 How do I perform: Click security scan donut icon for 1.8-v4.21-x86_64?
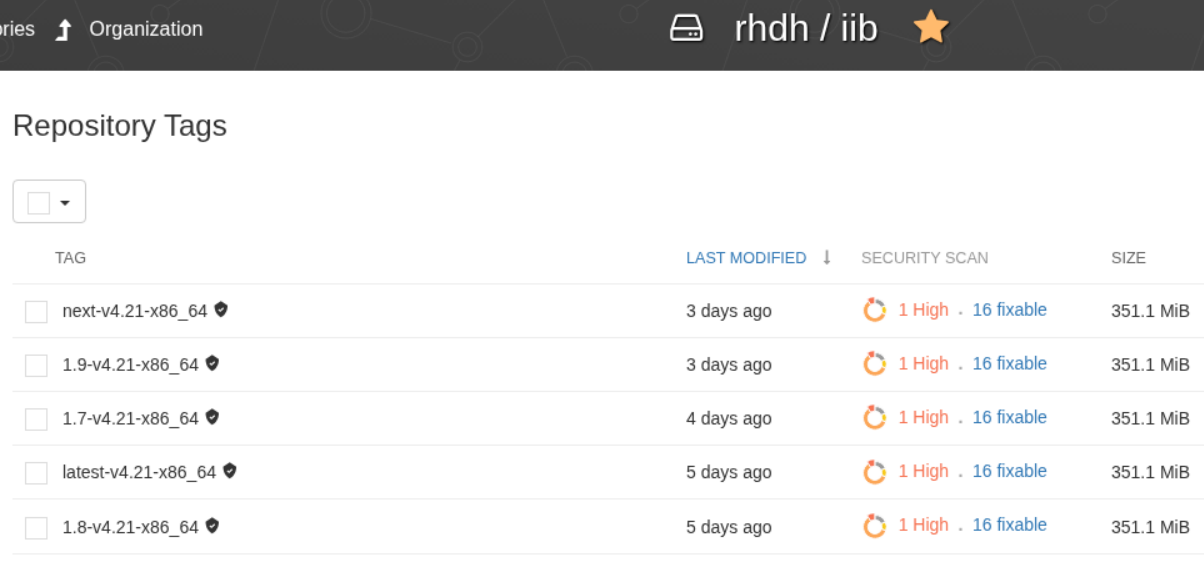pos(875,526)
